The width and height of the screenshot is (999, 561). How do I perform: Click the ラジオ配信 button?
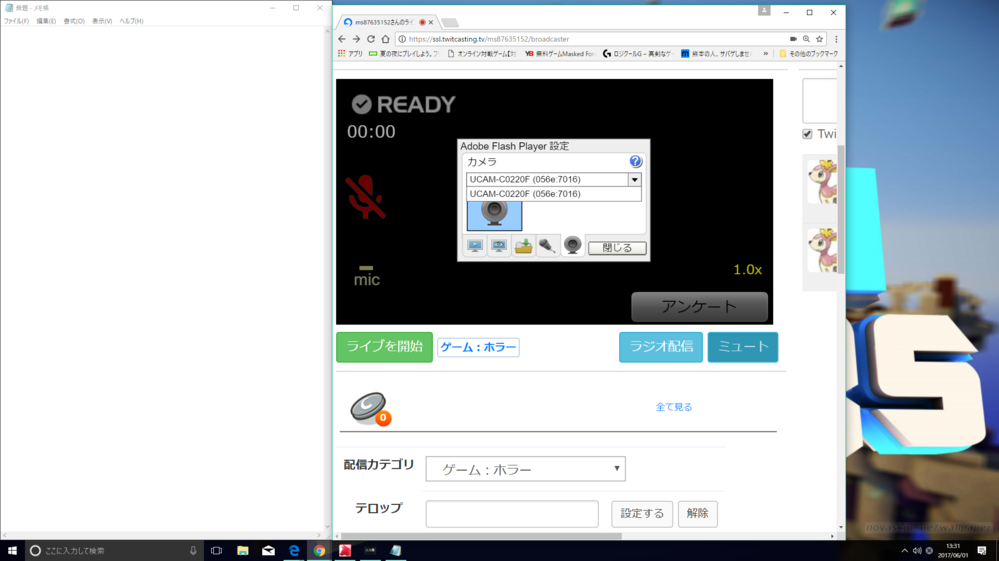(660, 347)
